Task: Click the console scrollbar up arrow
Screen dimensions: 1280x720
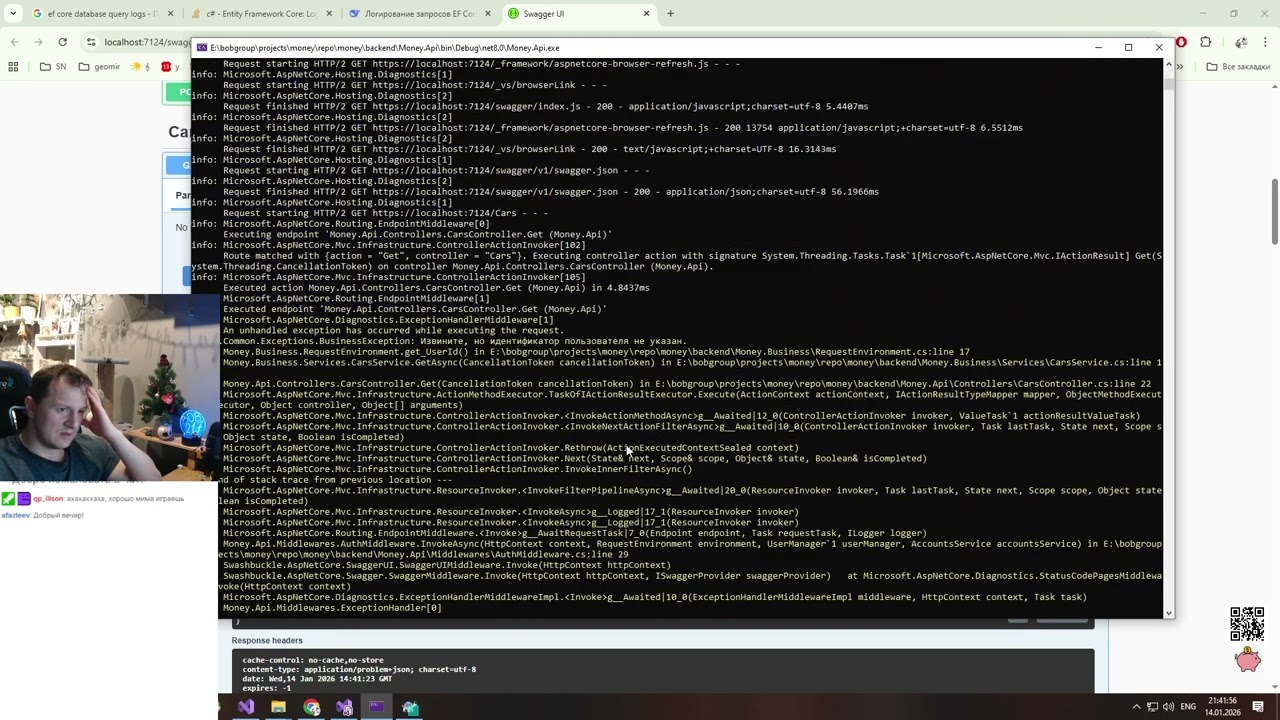Action: click(x=1168, y=63)
